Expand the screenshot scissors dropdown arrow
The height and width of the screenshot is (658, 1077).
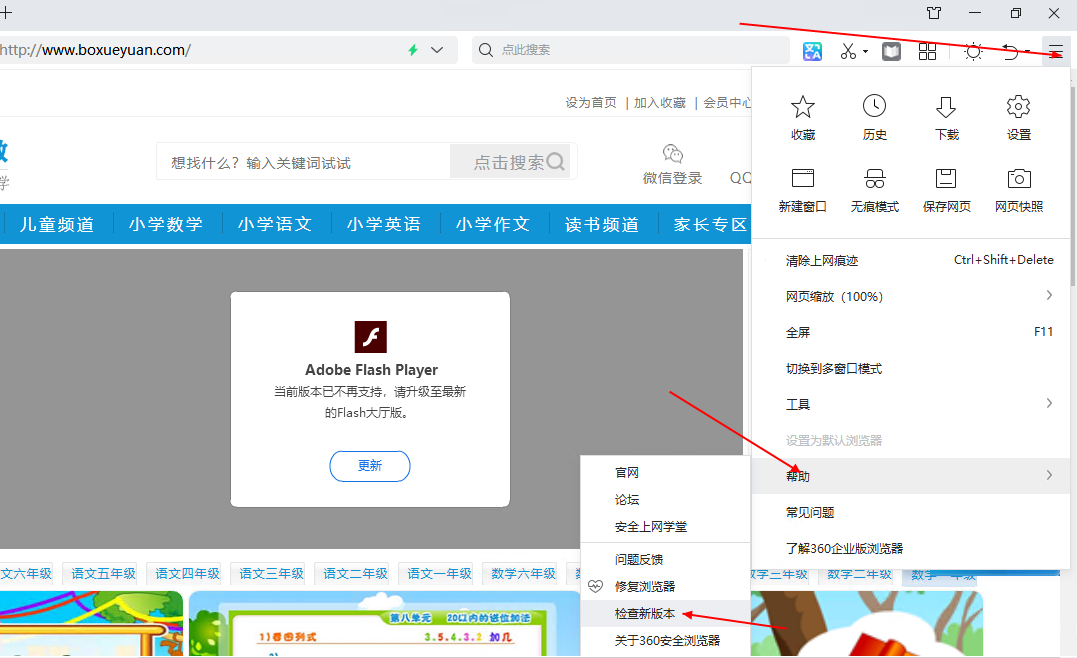click(866, 52)
